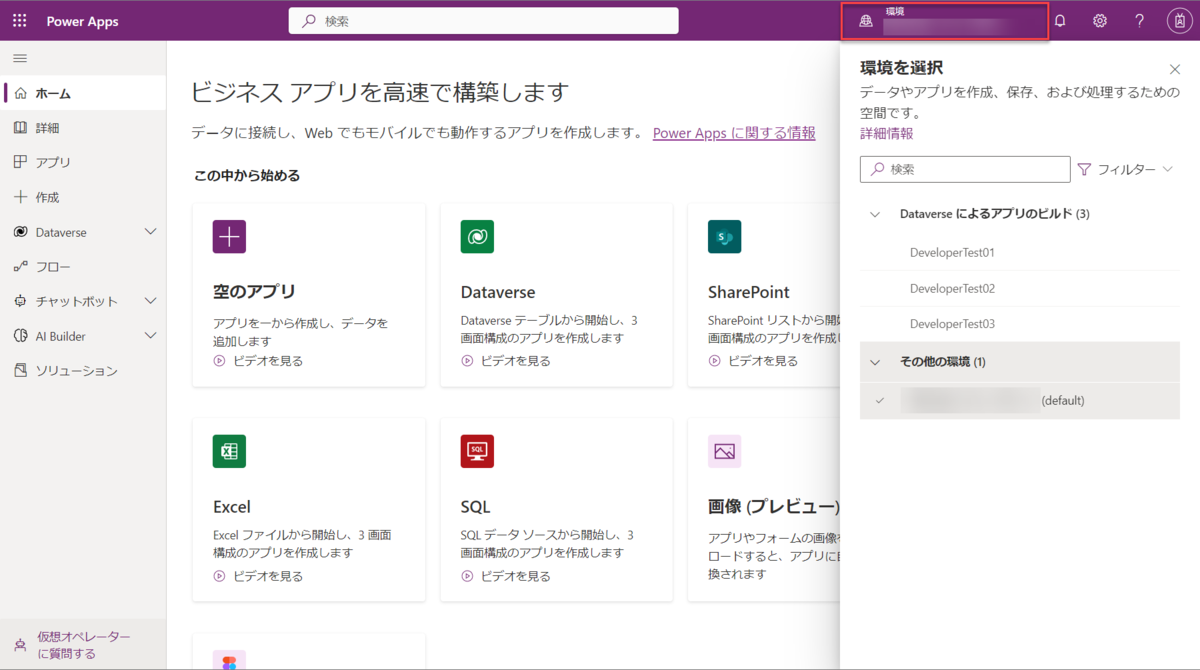Image resolution: width=1200 pixels, height=670 pixels.
Task: Open the Power Apps に関する情報 link
Action: pos(734,133)
